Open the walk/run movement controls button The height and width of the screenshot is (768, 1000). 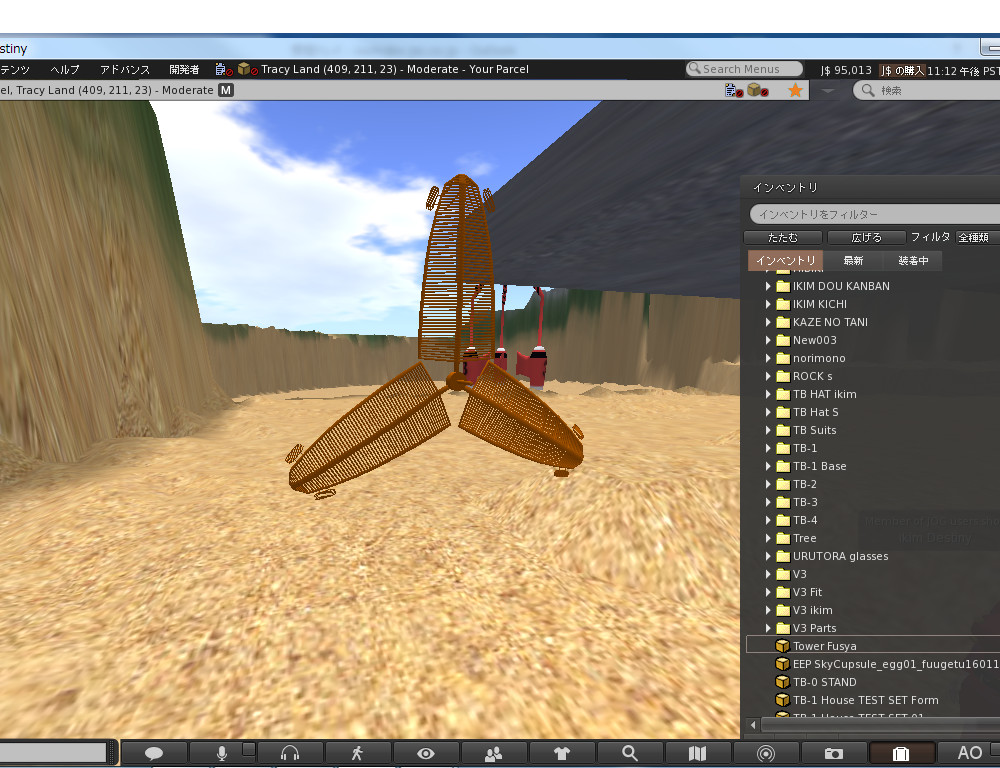coord(357,753)
